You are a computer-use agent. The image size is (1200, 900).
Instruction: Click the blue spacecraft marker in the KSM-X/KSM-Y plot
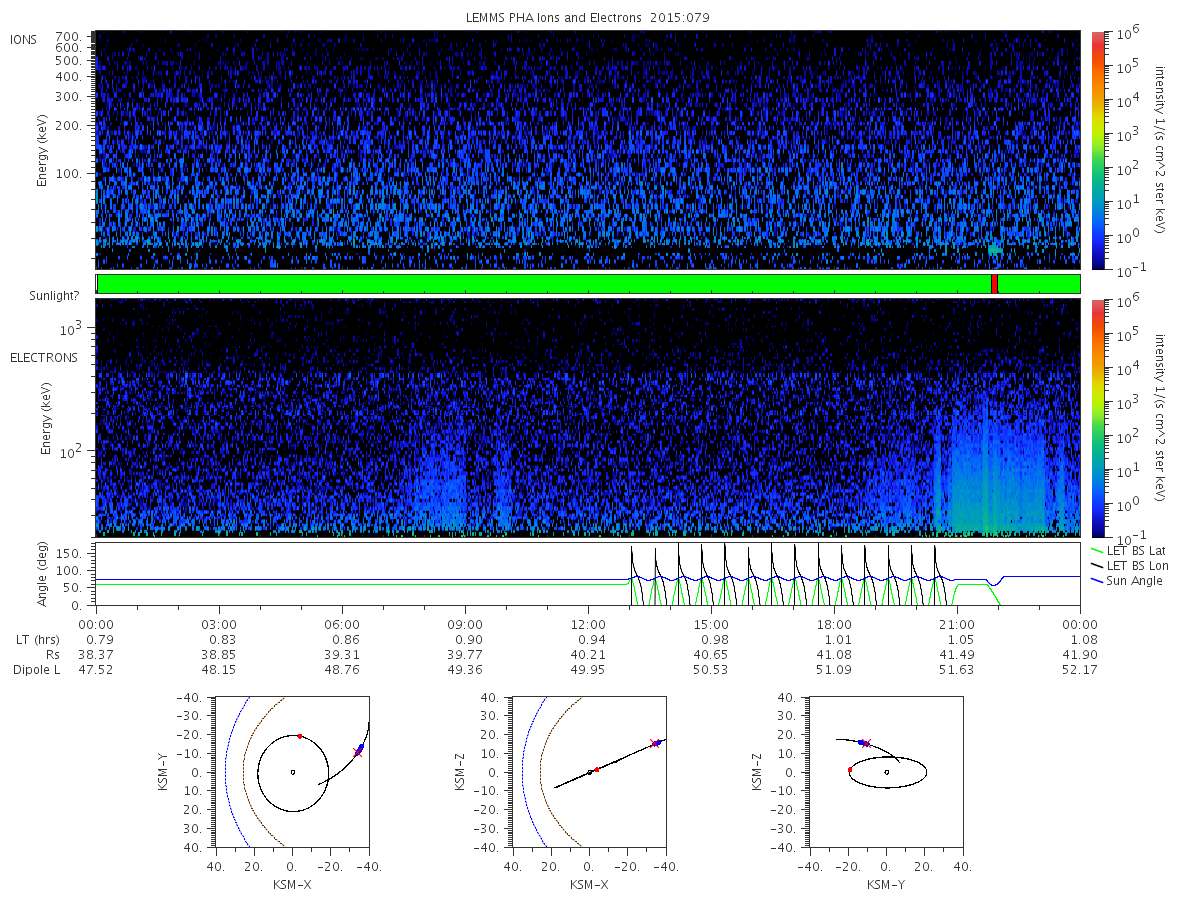point(359,748)
